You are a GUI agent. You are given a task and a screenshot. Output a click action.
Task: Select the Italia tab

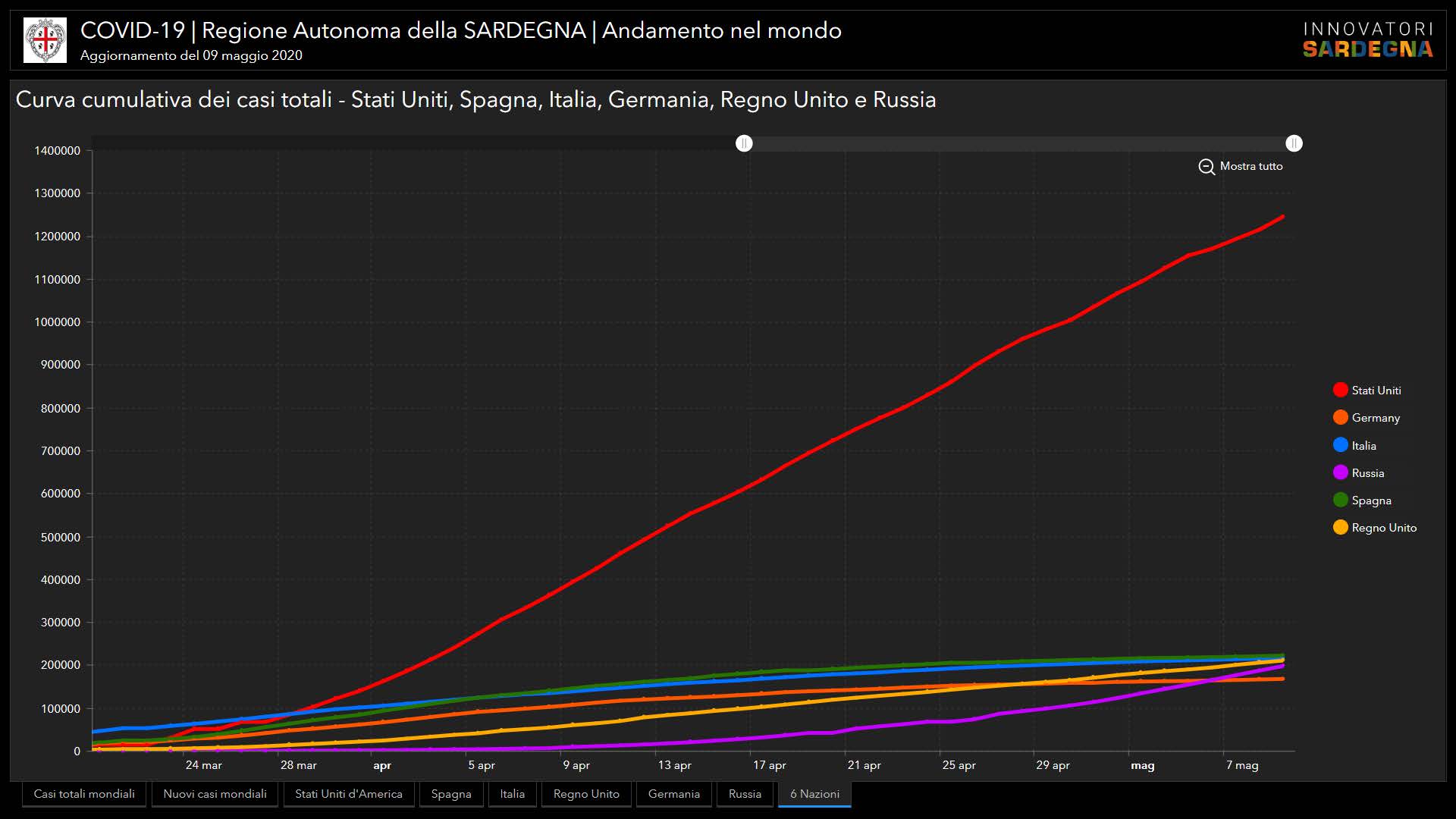[512, 794]
